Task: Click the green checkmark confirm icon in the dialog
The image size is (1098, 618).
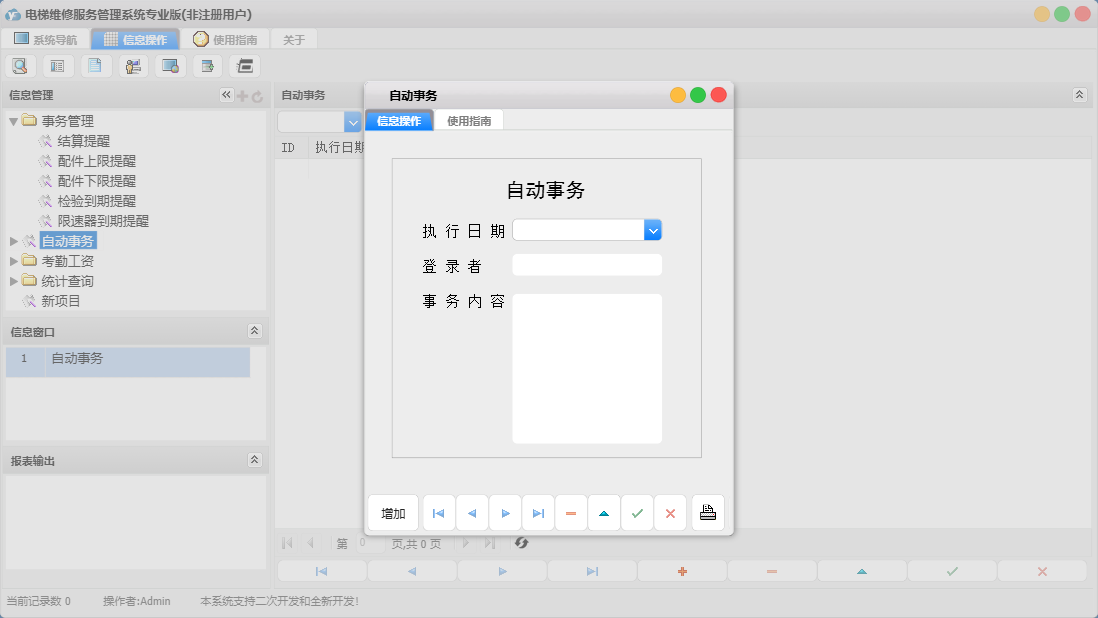Action: [637, 512]
